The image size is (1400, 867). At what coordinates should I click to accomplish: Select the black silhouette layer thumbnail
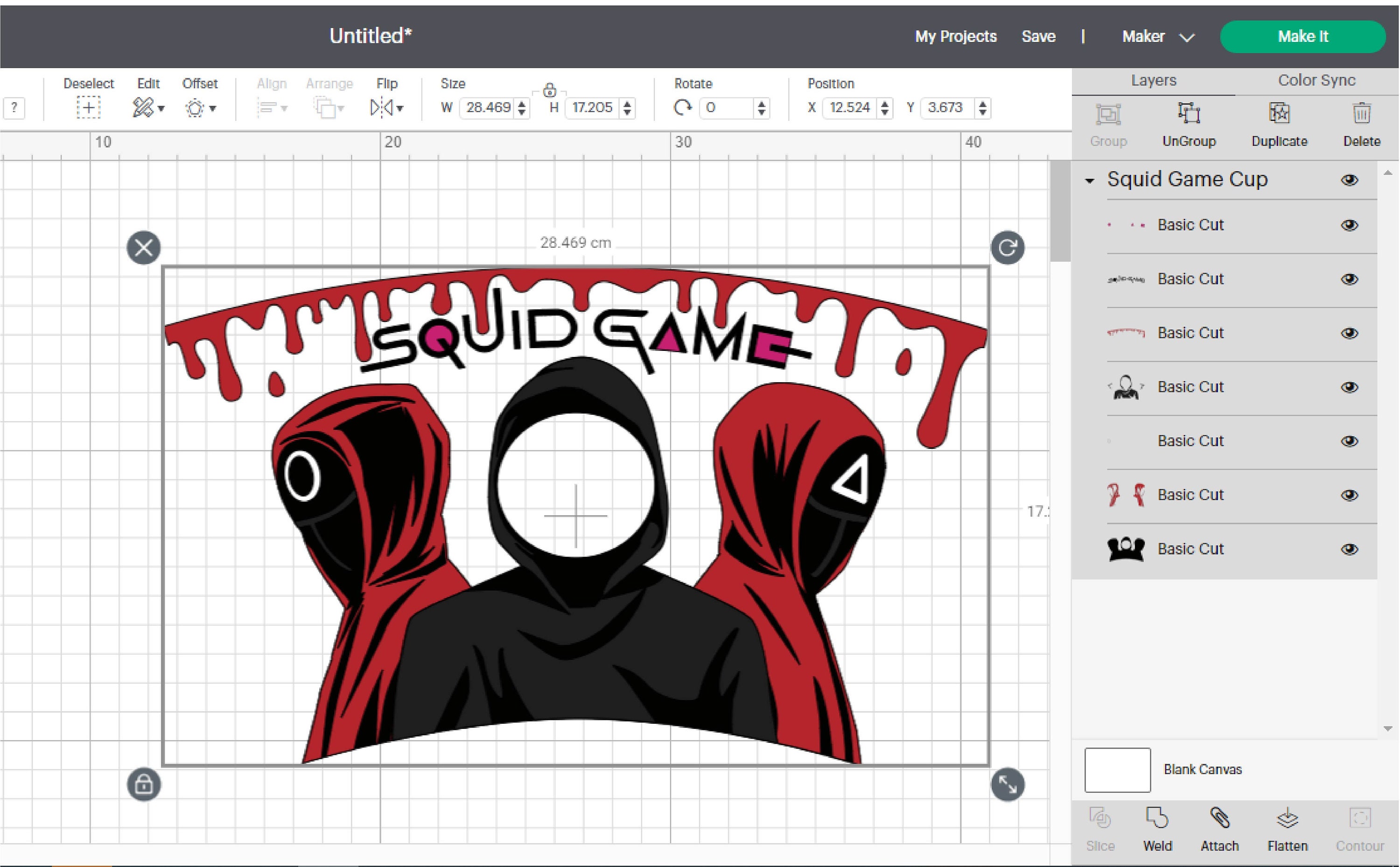[1126, 549]
